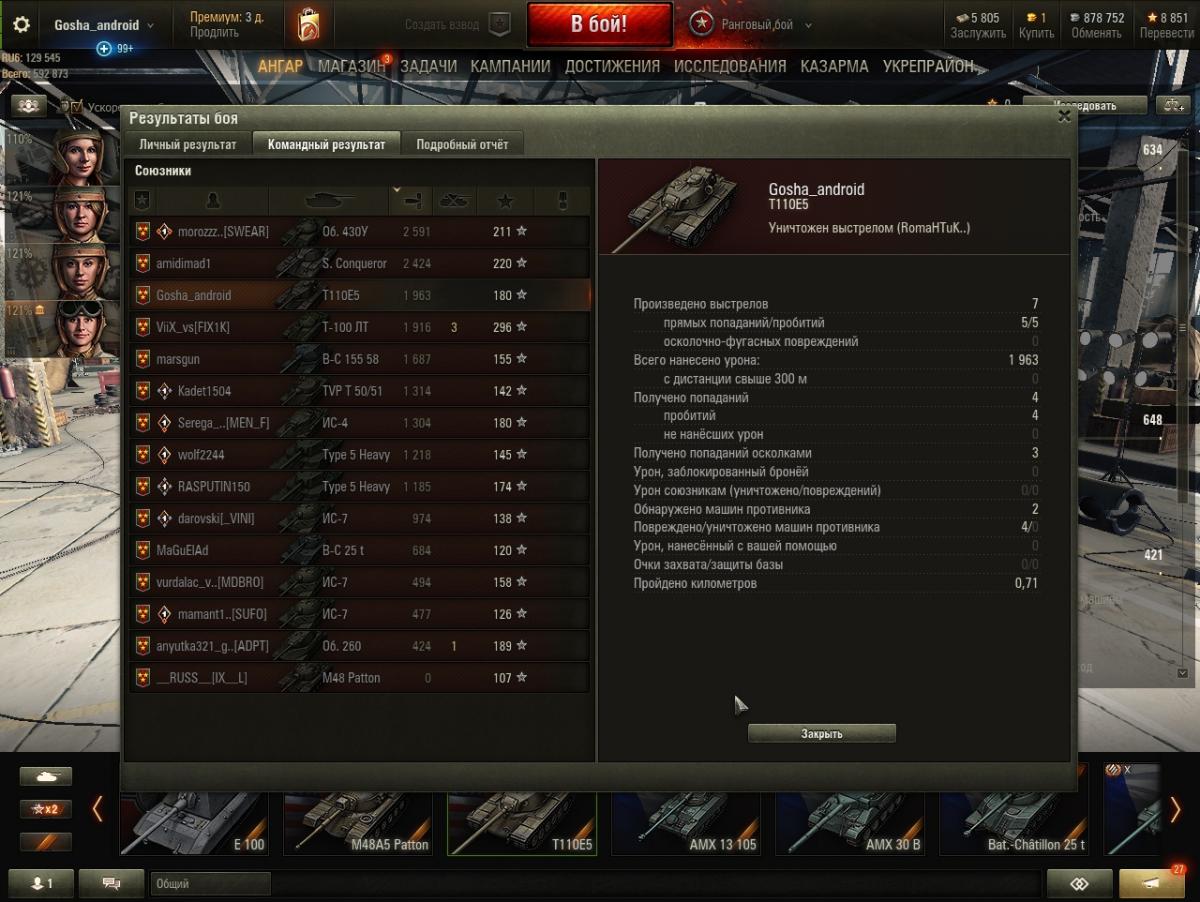Screen dimensions: 1200x902
Task: Open the settings gear menu
Action: click(22, 25)
